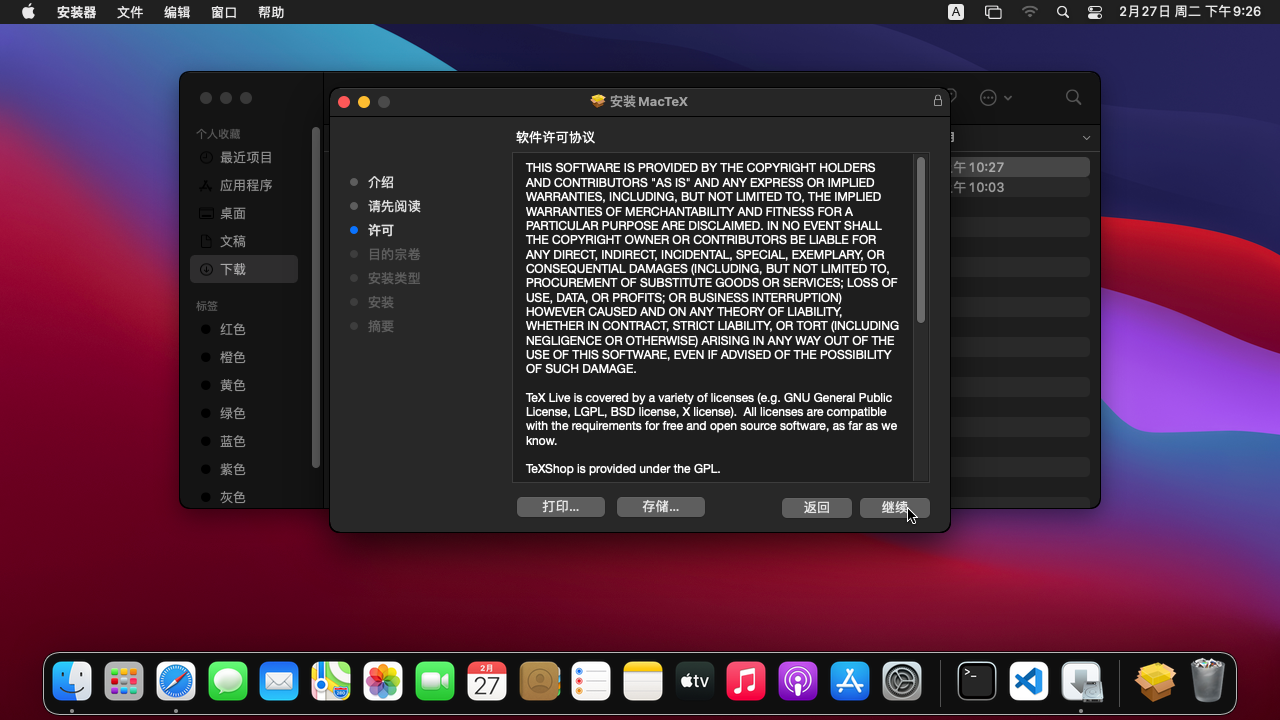1280x720 pixels.
Task: Click the Print (打印...) button
Action: tap(561, 507)
